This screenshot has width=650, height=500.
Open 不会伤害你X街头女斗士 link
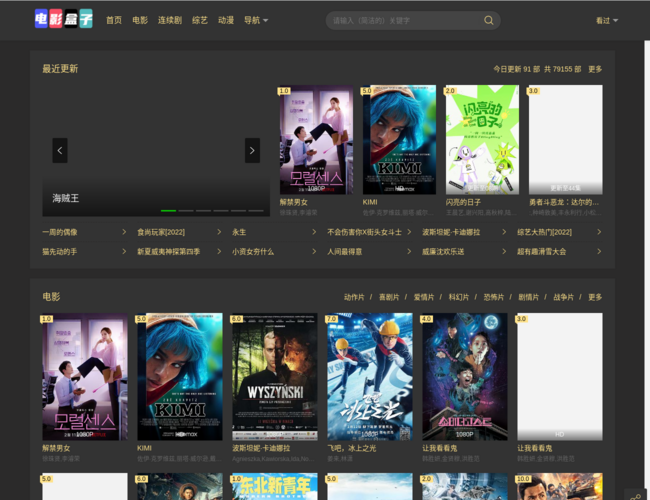tap(364, 232)
